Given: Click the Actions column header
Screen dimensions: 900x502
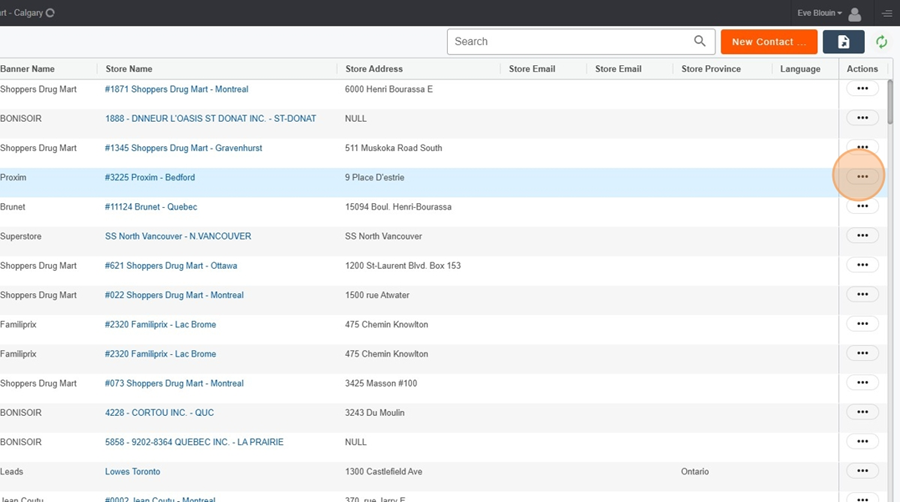Looking at the screenshot, I should click(862, 69).
